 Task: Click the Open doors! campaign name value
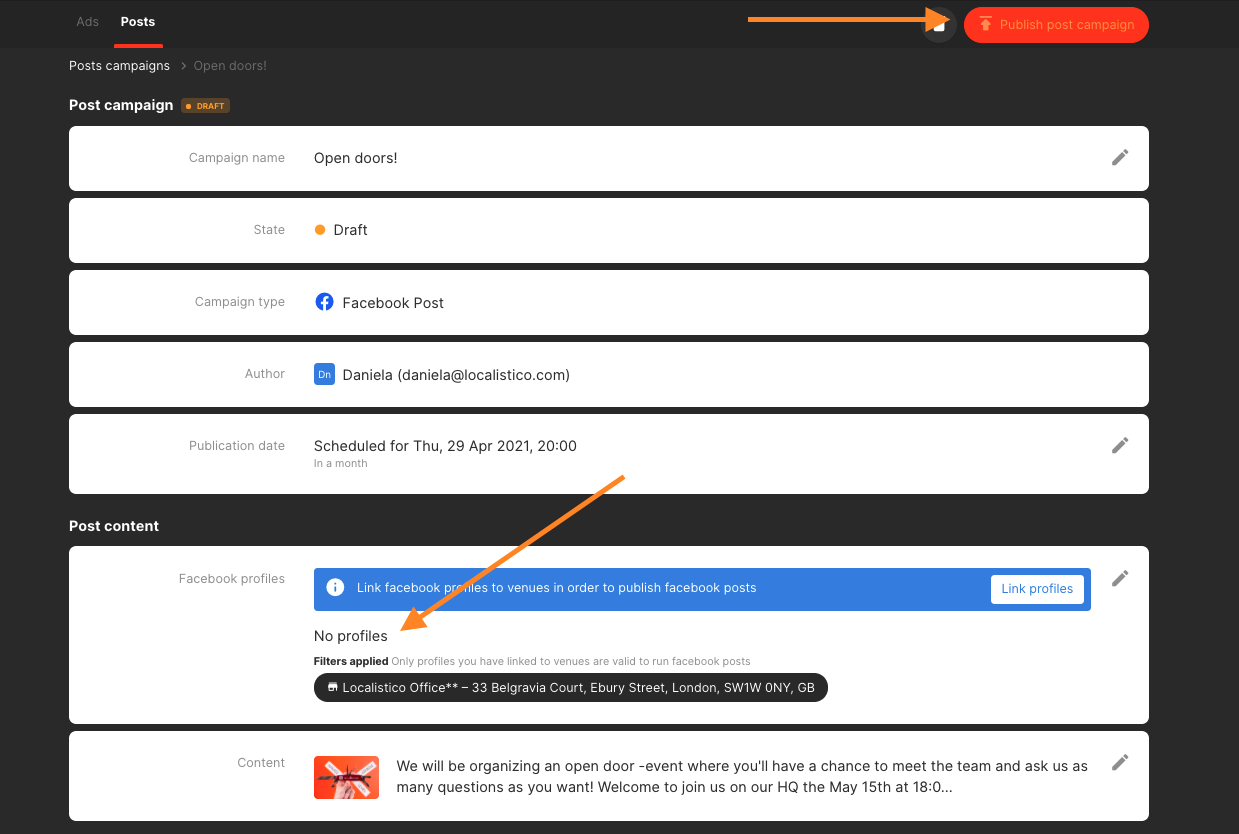(x=356, y=158)
